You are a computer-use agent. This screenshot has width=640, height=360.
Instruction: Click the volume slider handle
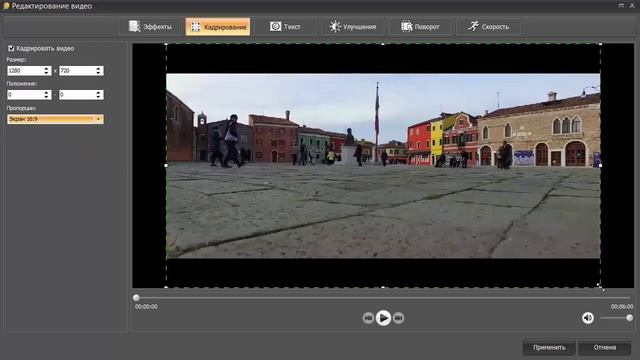pos(629,318)
